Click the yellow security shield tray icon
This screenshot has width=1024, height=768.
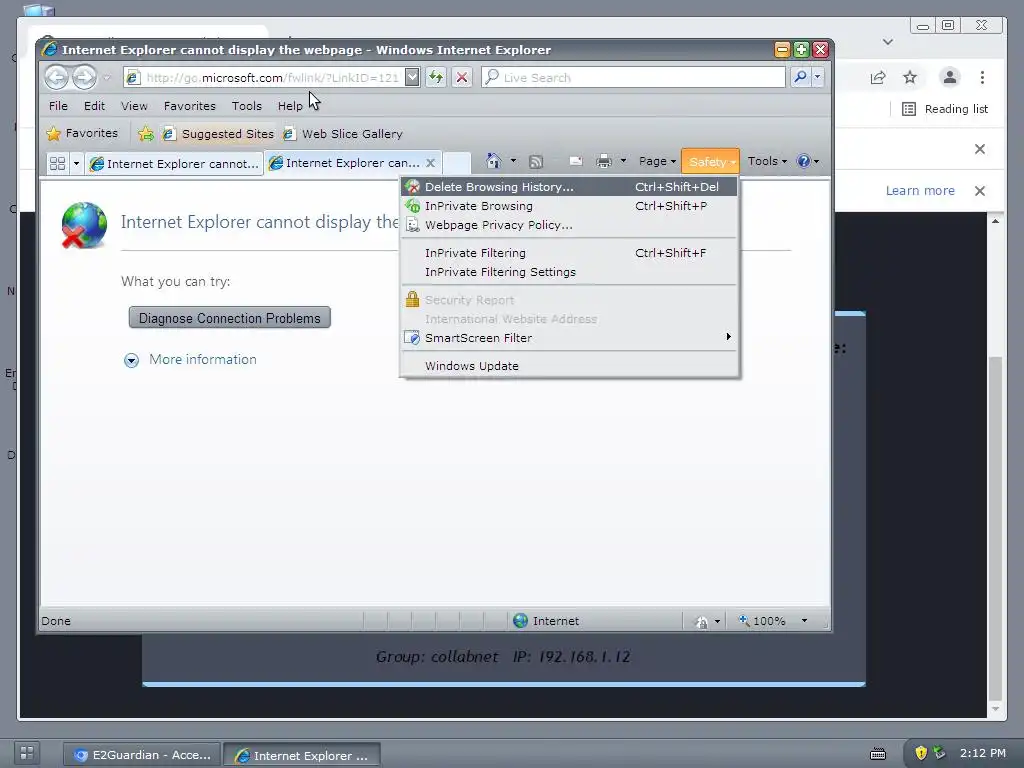tap(921, 753)
